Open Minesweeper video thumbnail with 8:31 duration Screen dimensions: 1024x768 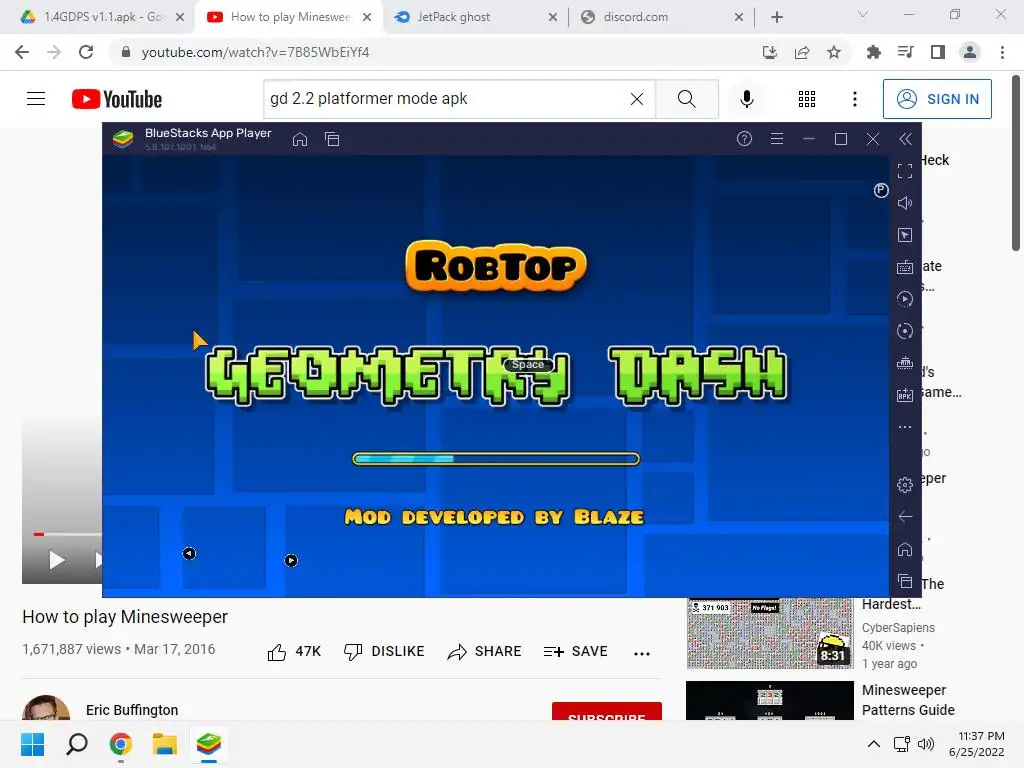pos(770,633)
